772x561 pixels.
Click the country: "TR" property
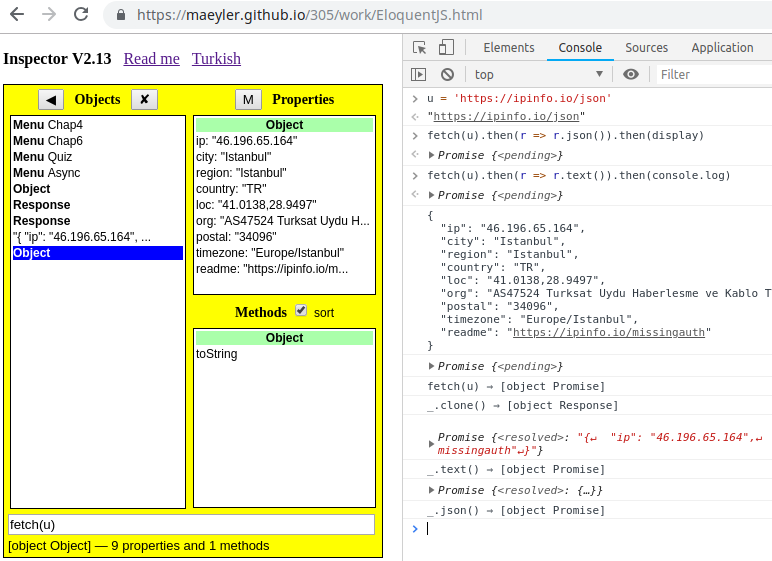pyautogui.click(x=284, y=189)
